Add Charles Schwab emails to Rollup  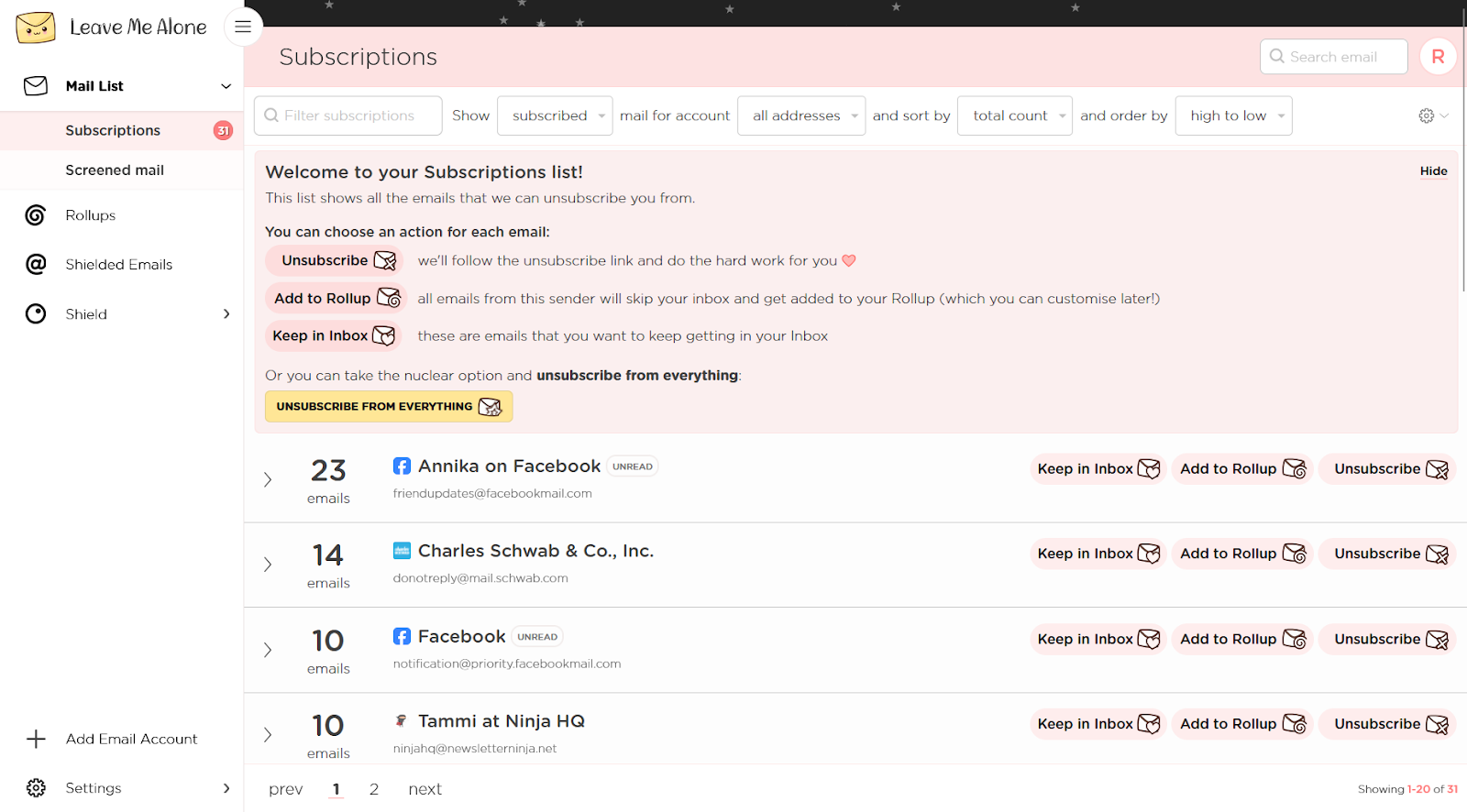(1241, 554)
